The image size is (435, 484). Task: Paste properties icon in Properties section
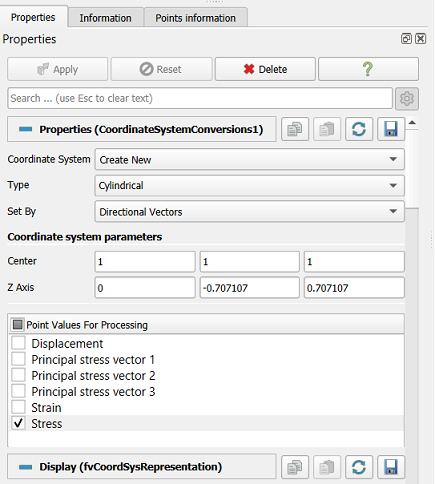tap(327, 129)
